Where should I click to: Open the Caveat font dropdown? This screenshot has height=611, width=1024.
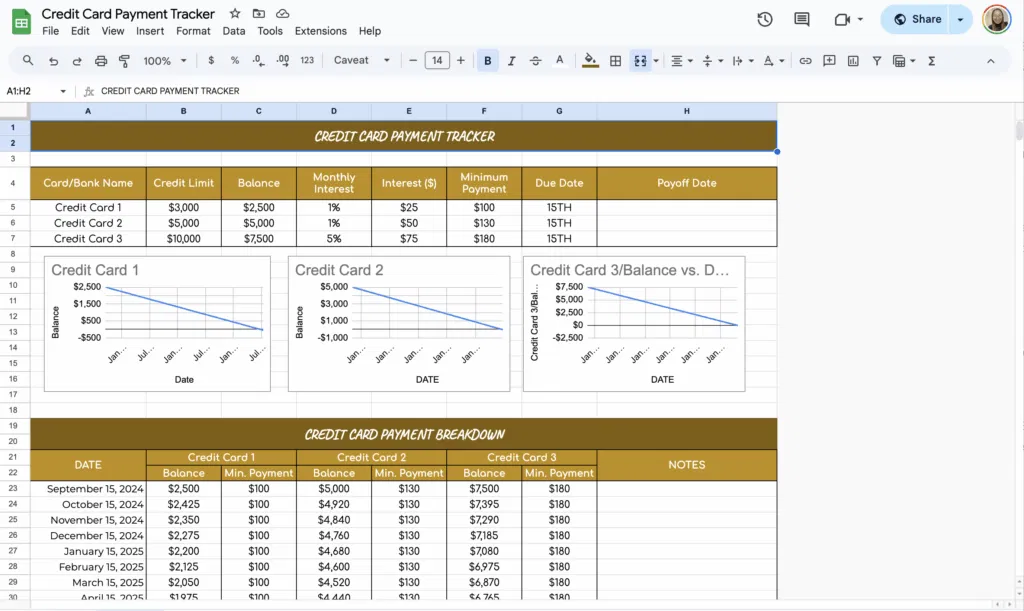click(358, 60)
